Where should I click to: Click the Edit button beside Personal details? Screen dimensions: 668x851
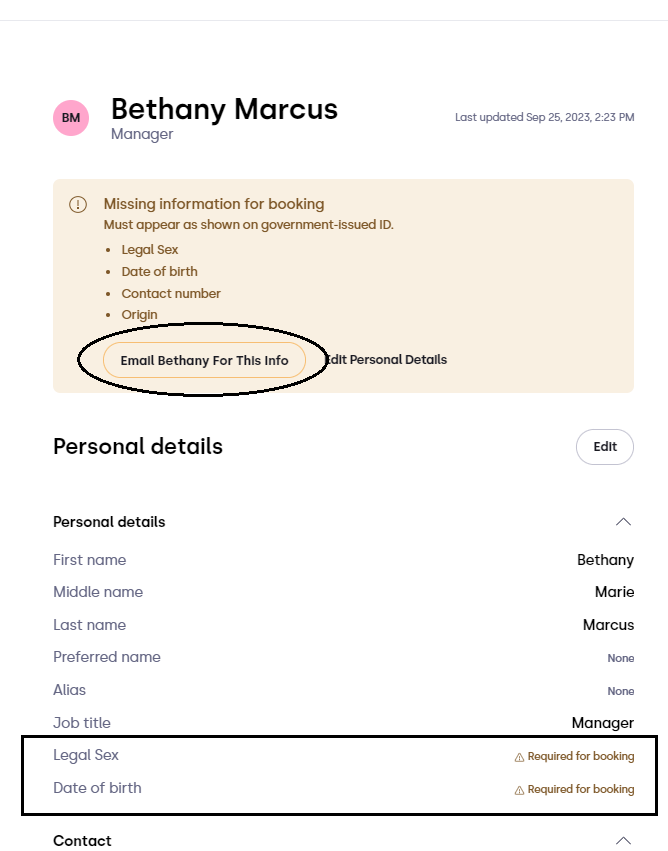tap(605, 447)
